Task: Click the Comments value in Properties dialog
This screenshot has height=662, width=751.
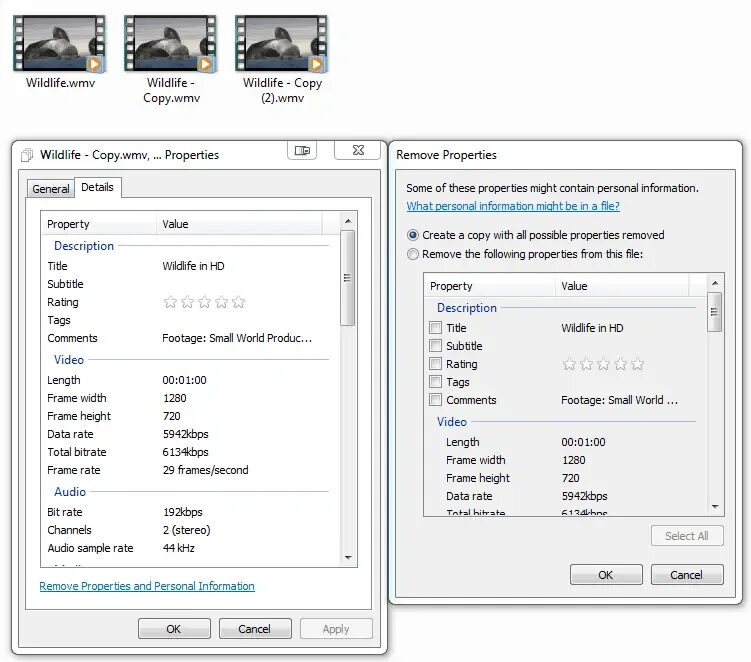Action: coord(237,338)
